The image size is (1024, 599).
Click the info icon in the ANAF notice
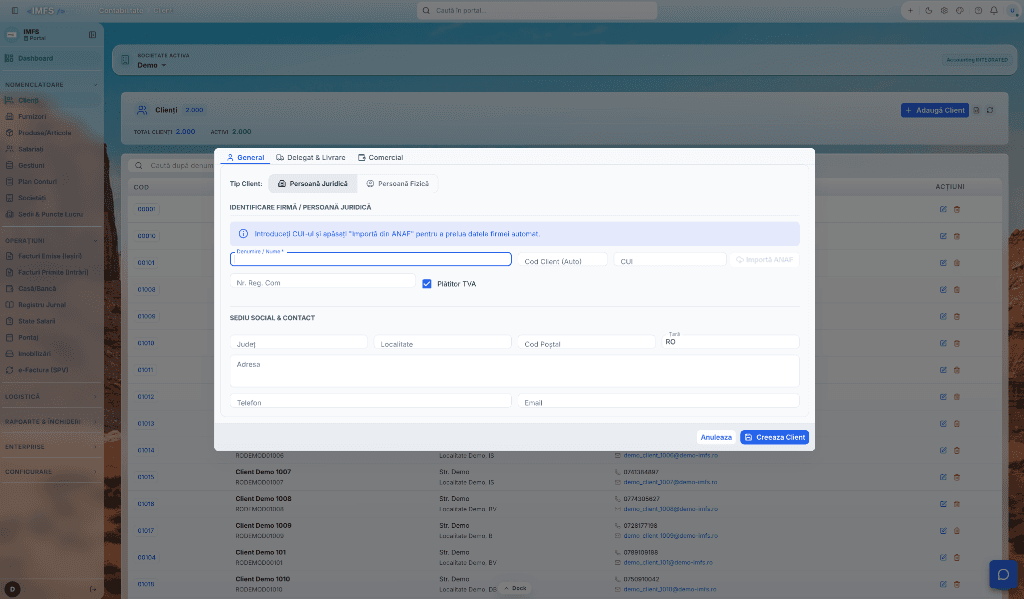[243, 233]
